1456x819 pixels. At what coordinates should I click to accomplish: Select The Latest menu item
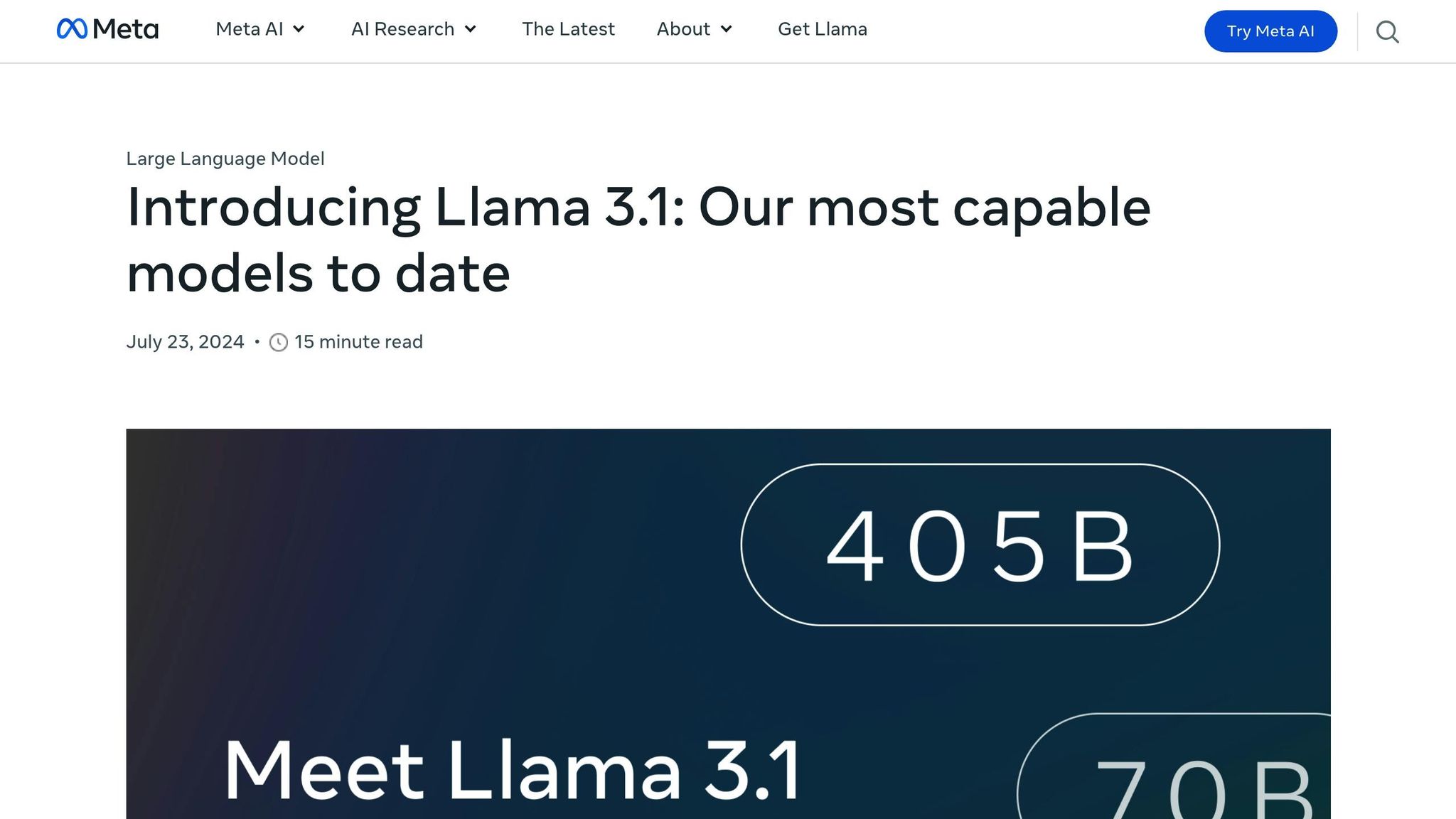click(x=568, y=29)
